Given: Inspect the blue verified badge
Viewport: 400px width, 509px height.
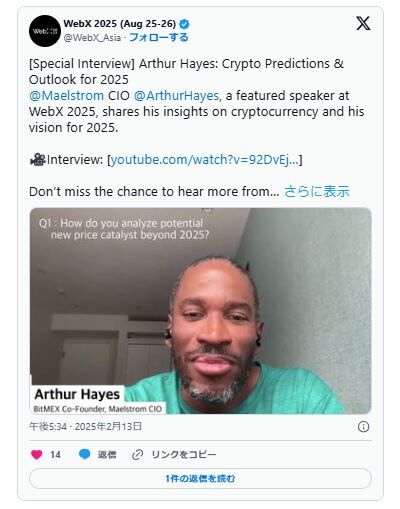Looking at the screenshot, I should (x=184, y=24).
